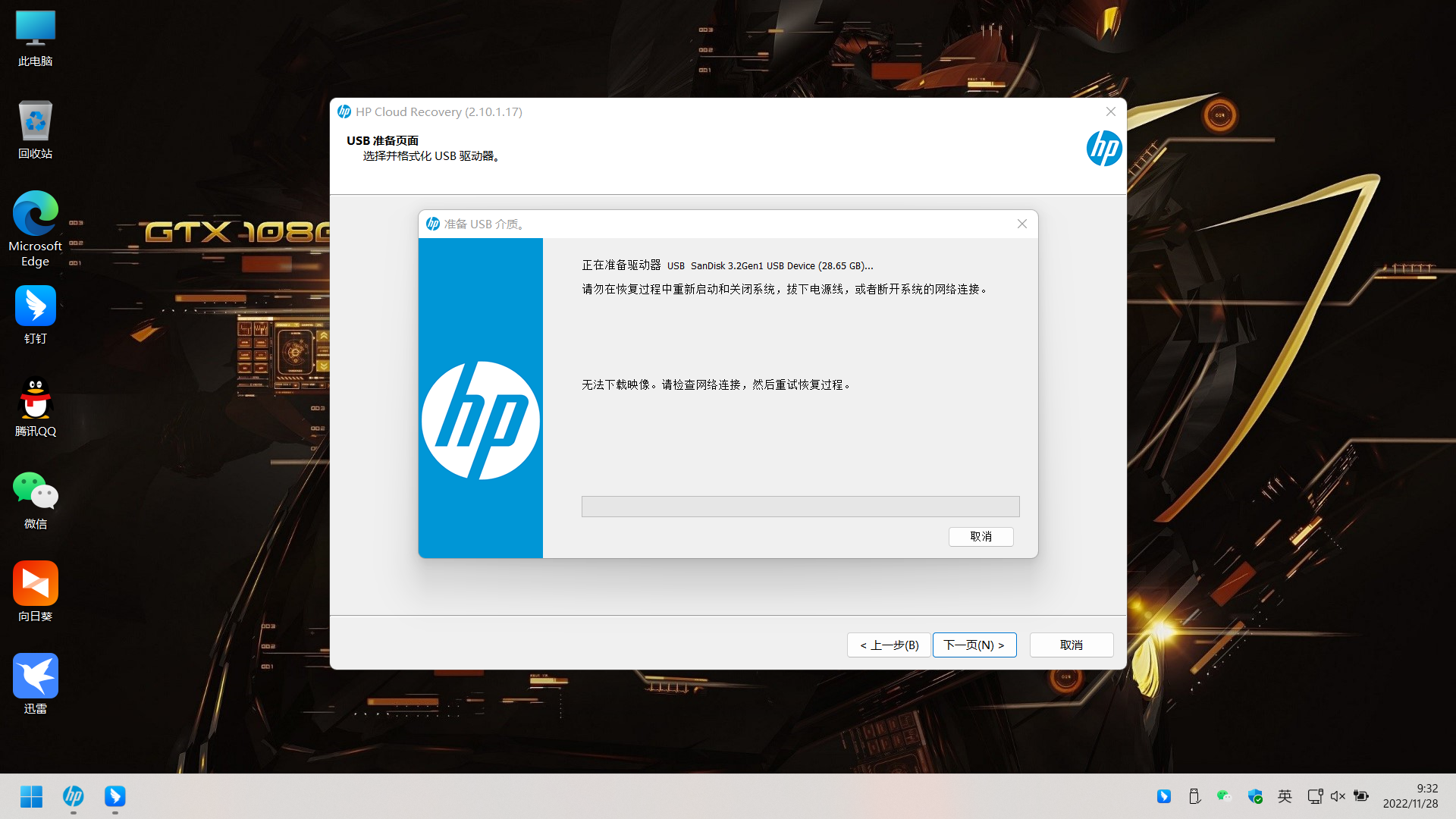Click Edge icon on the taskbar

click(115, 797)
